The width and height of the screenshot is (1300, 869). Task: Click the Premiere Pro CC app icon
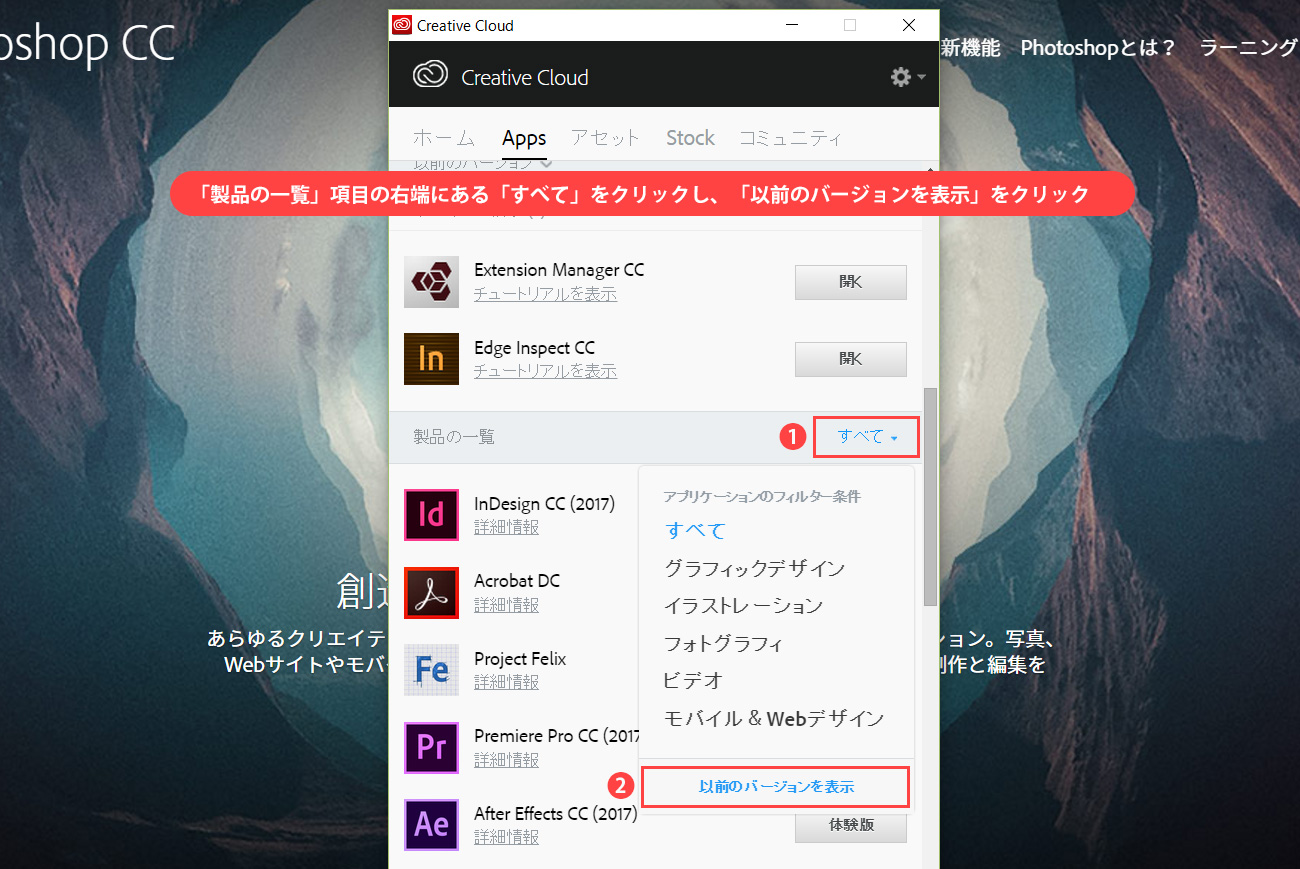click(431, 748)
